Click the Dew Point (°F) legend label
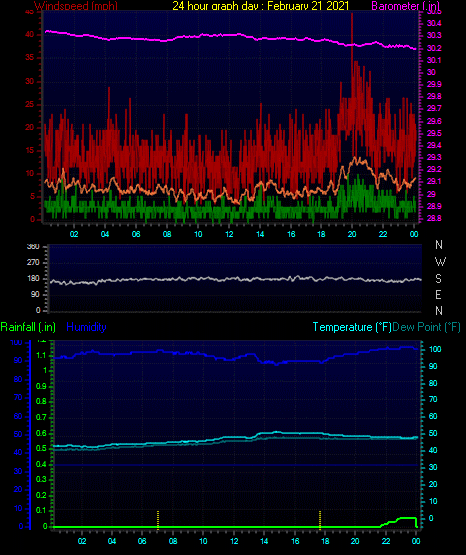This screenshot has width=466, height=555. coord(426,327)
